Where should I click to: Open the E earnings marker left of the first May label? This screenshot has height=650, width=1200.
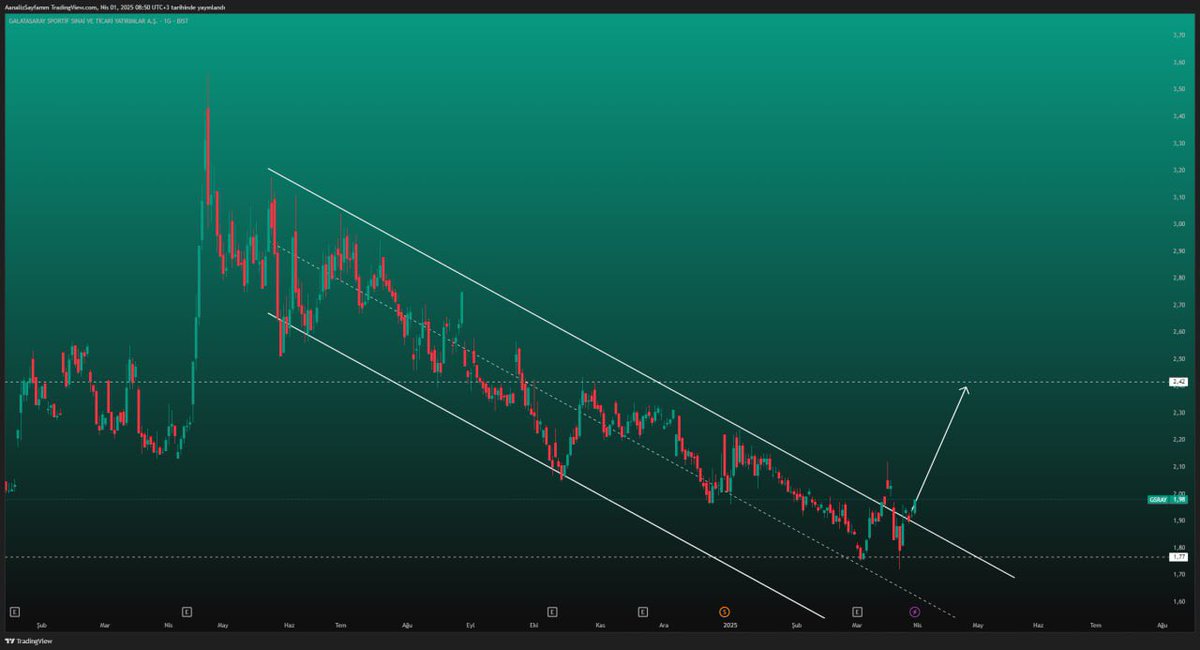pos(187,610)
